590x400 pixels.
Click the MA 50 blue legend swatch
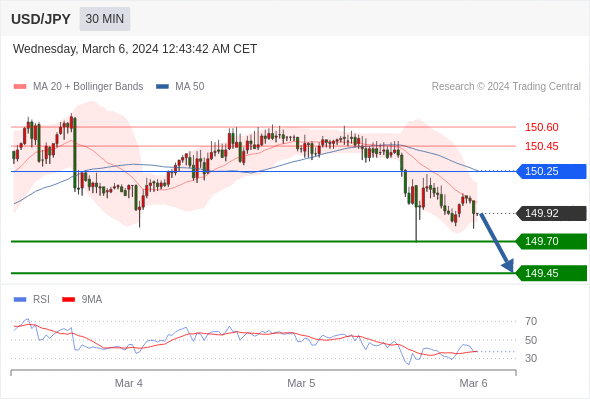pos(162,87)
